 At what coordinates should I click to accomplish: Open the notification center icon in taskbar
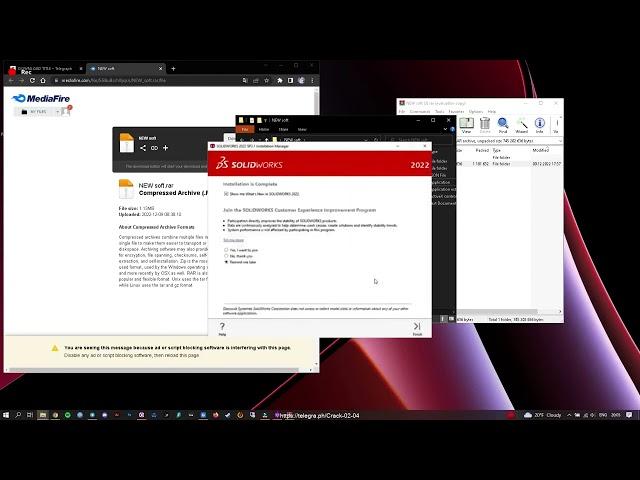click(629, 415)
